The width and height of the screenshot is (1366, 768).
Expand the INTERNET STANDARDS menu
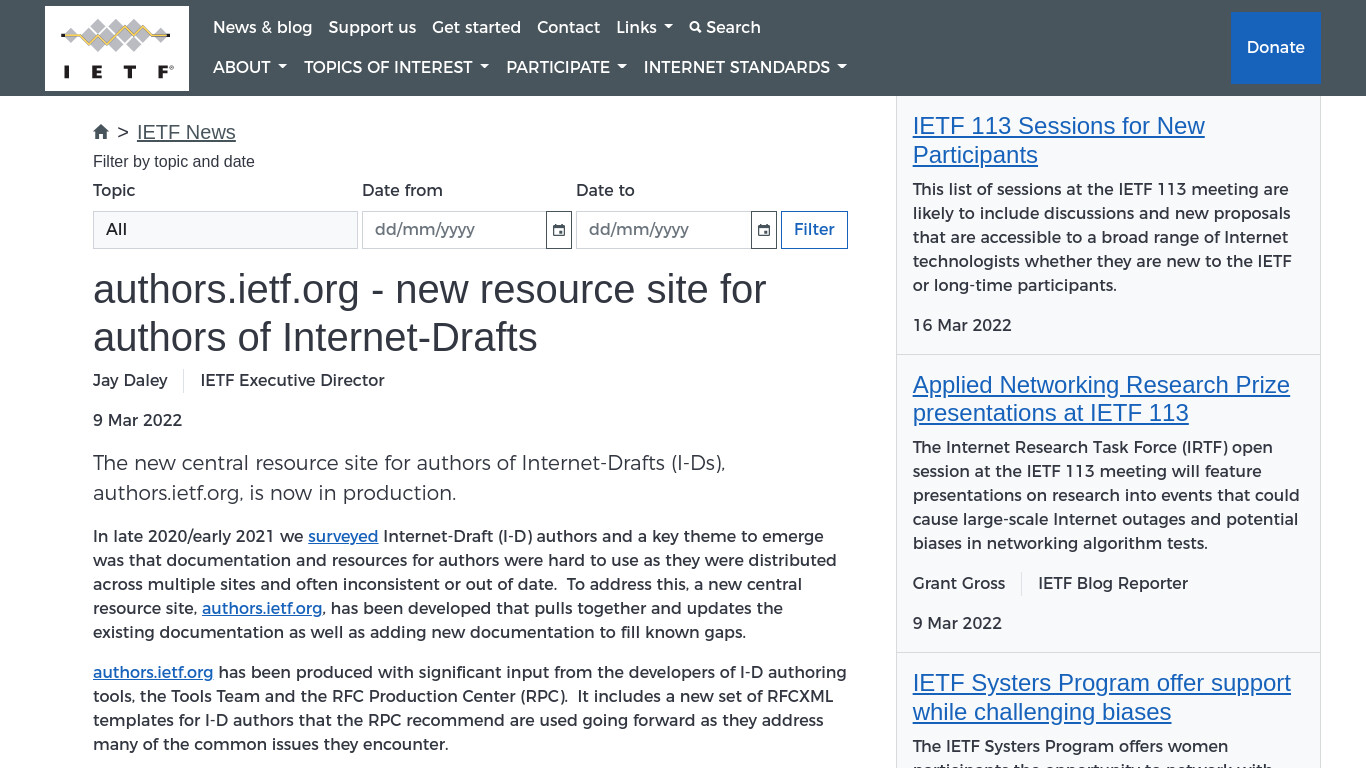(x=745, y=67)
